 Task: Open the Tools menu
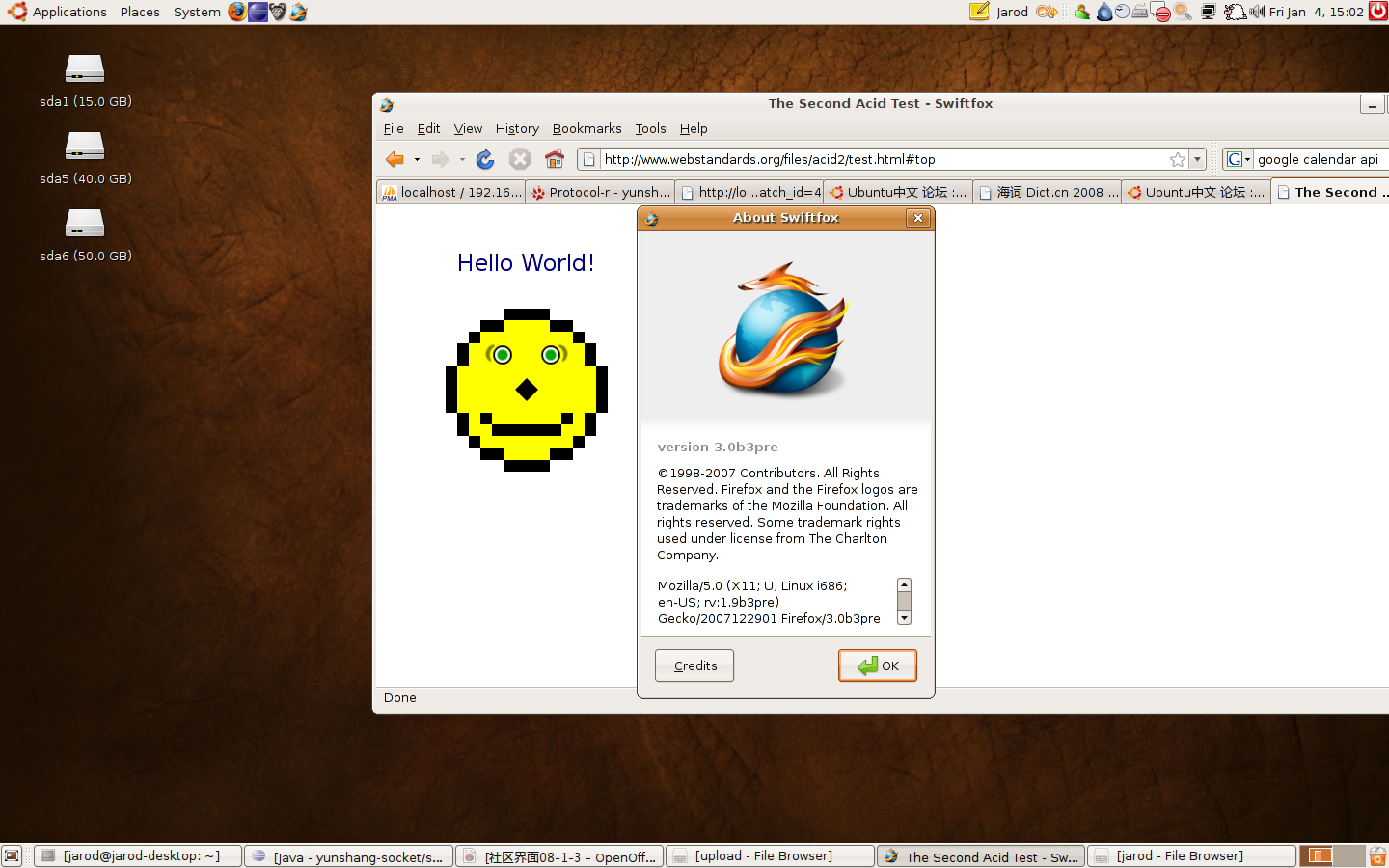[650, 128]
